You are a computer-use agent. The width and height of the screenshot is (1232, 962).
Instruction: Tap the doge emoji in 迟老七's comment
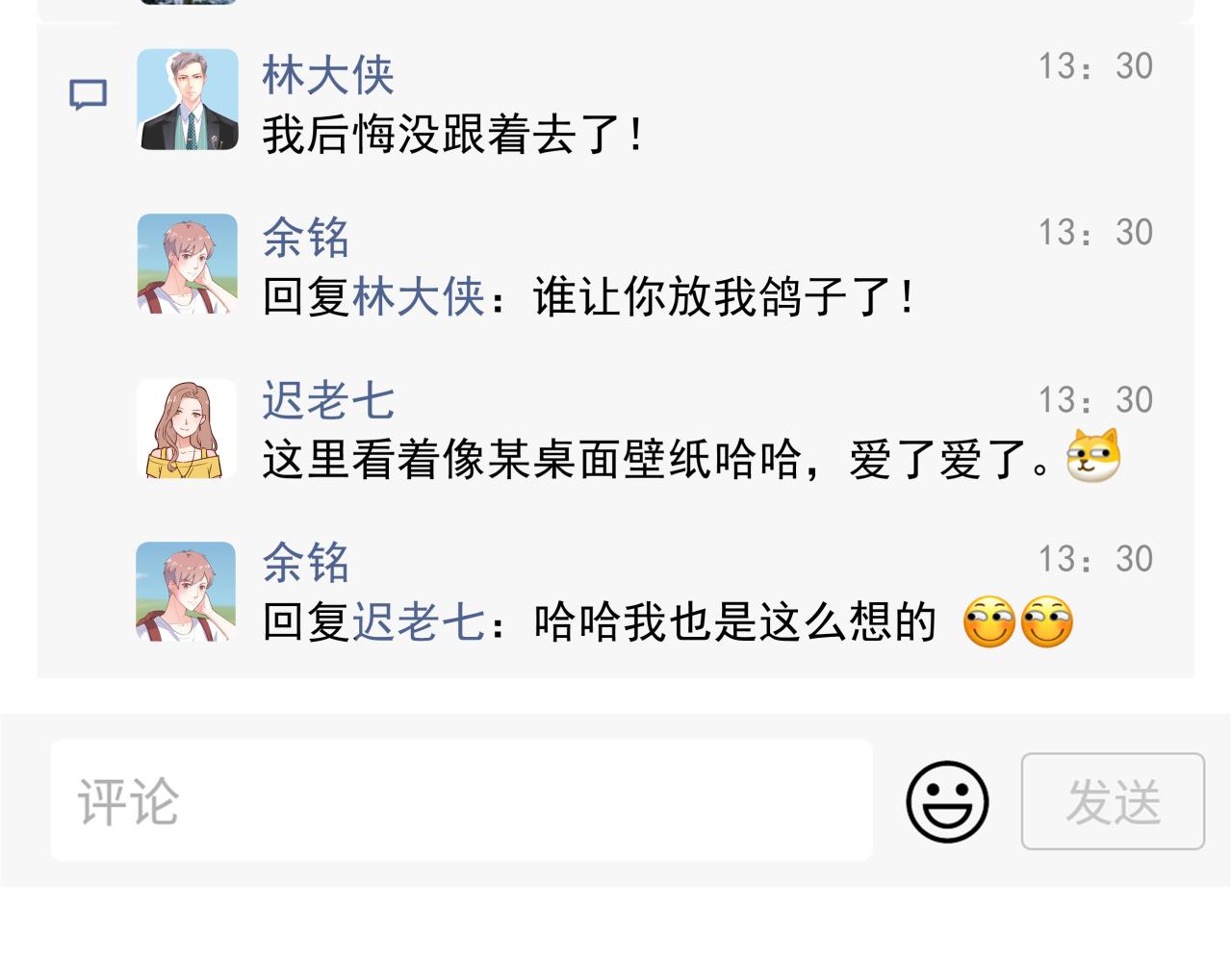(1093, 455)
